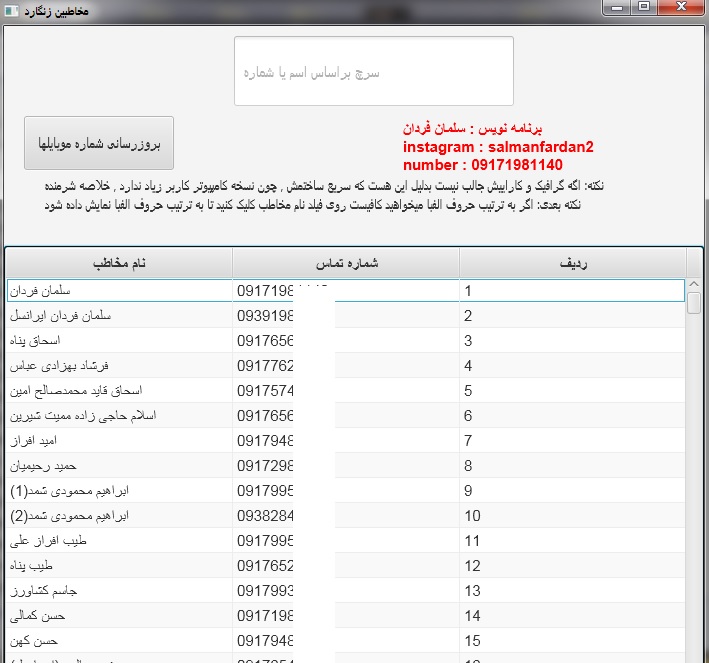The width and height of the screenshot is (709, 663).
Task: Select contact اسحاق قاید محمدصالح امین
Action: [x=76, y=391]
